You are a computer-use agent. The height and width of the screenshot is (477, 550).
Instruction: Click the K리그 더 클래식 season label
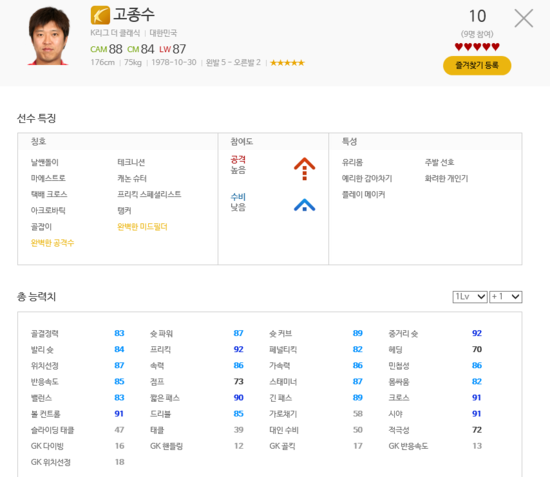click(x=115, y=33)
